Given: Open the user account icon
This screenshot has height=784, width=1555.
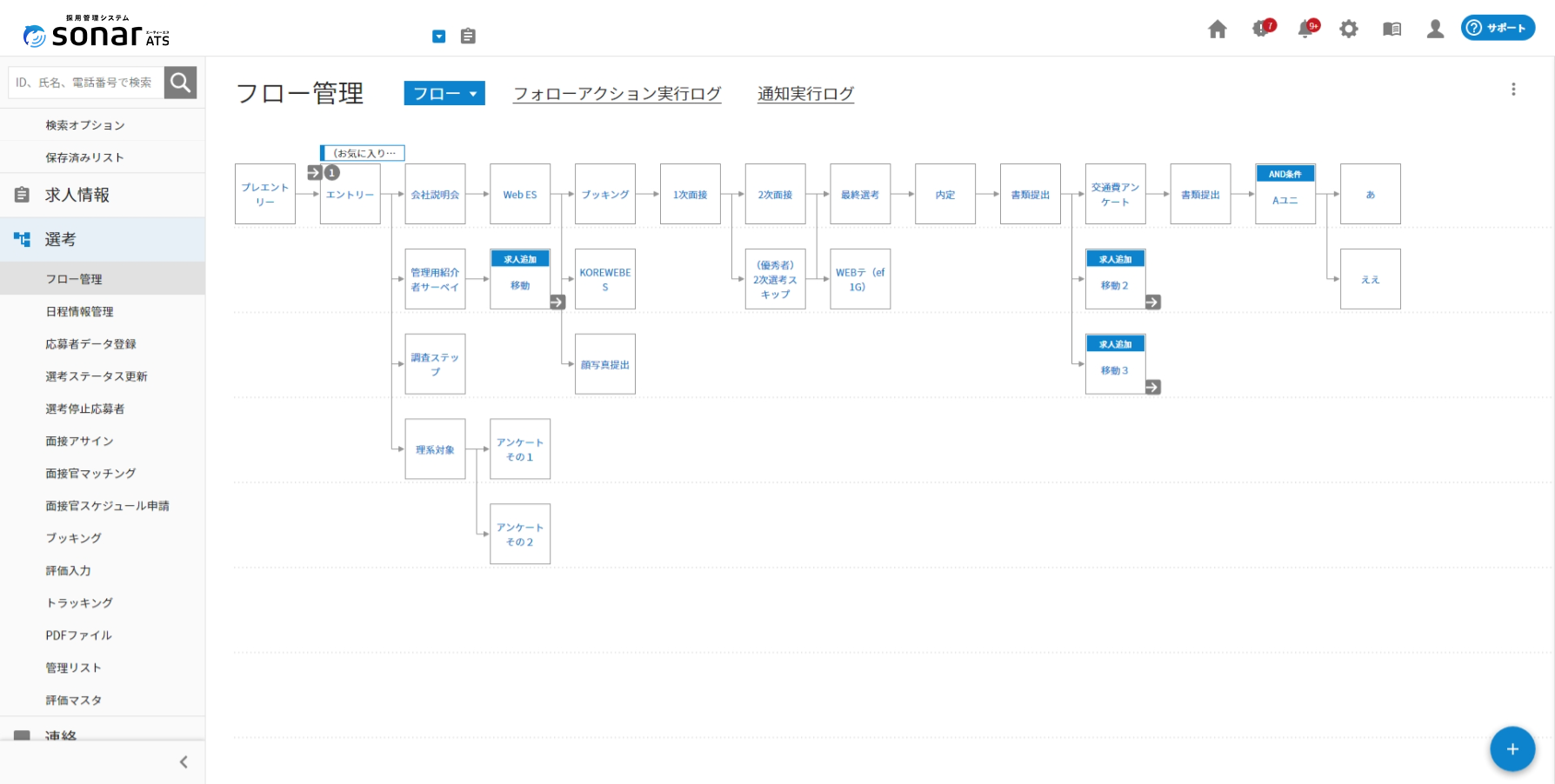Looking at the screenshot, I should 1434,29.
